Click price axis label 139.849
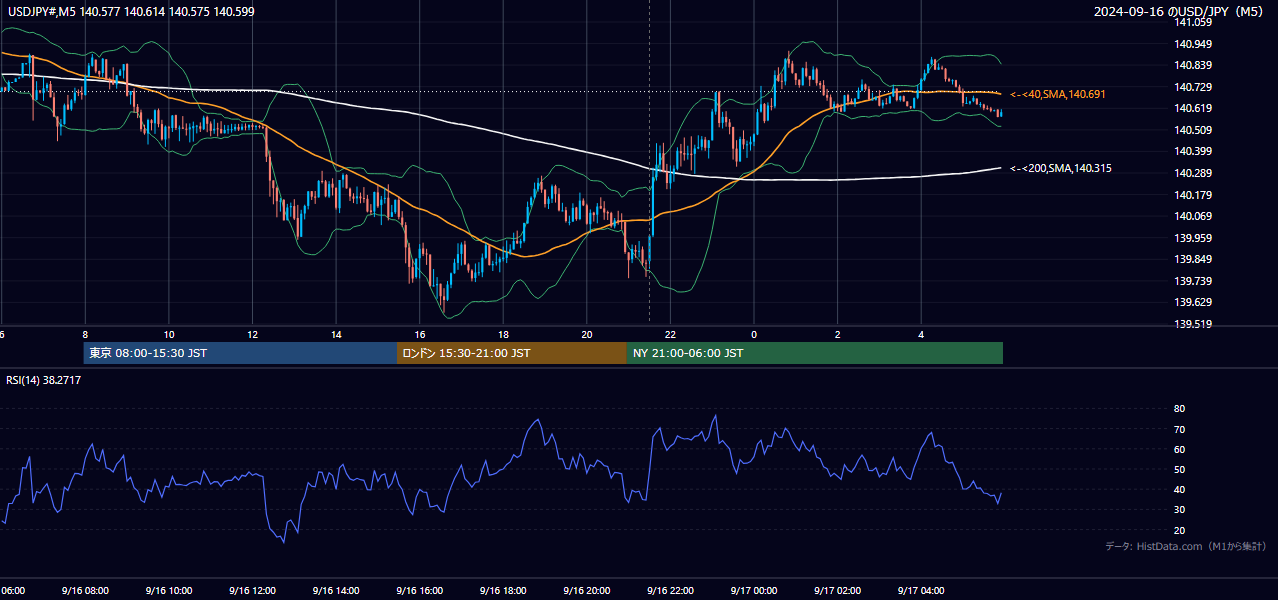Screen dimensions: 1278x600 (x=1192, y=260)
